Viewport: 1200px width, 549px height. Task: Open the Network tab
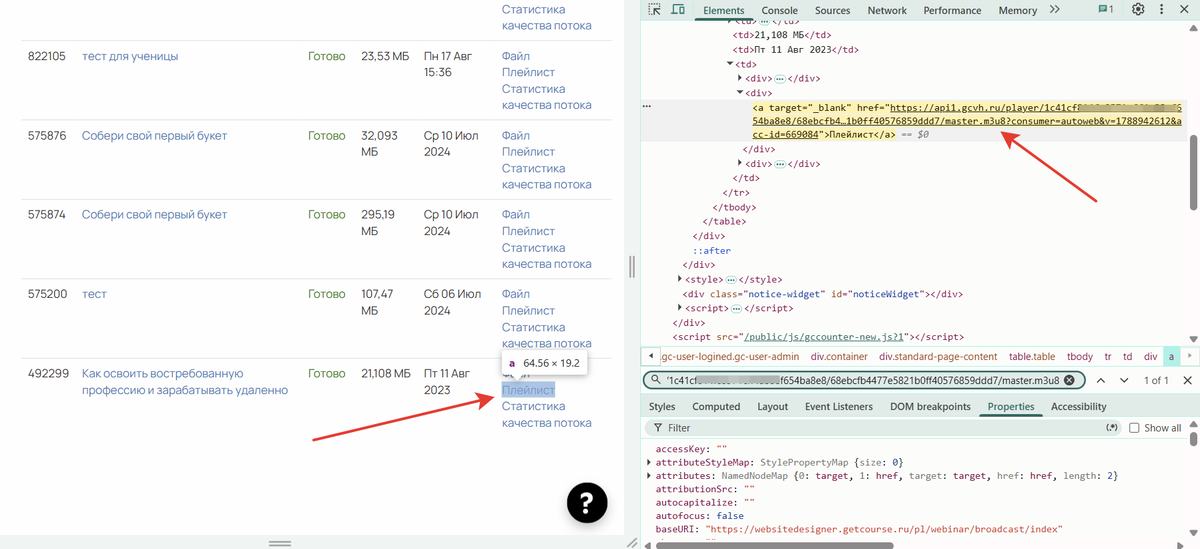point(887,10)
